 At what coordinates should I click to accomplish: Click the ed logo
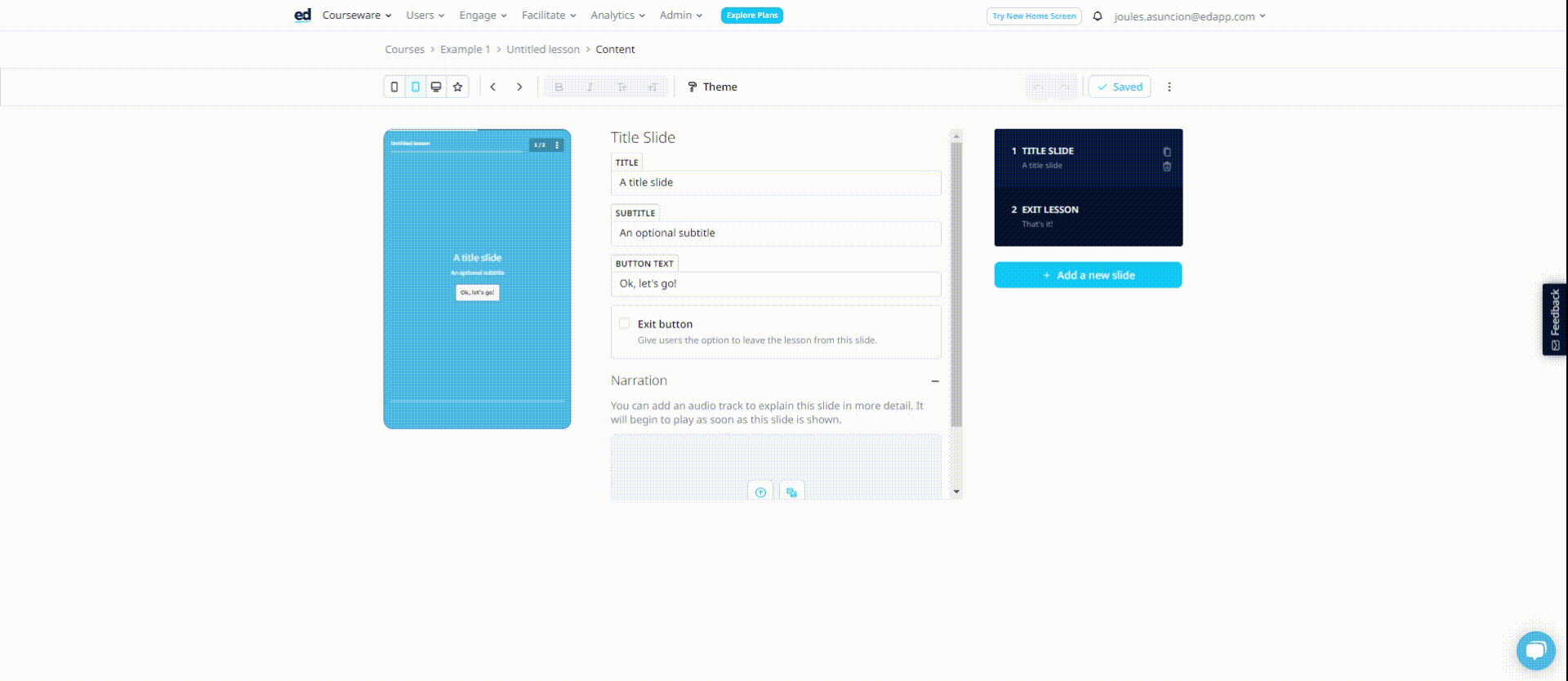click(x=302, y=15)
